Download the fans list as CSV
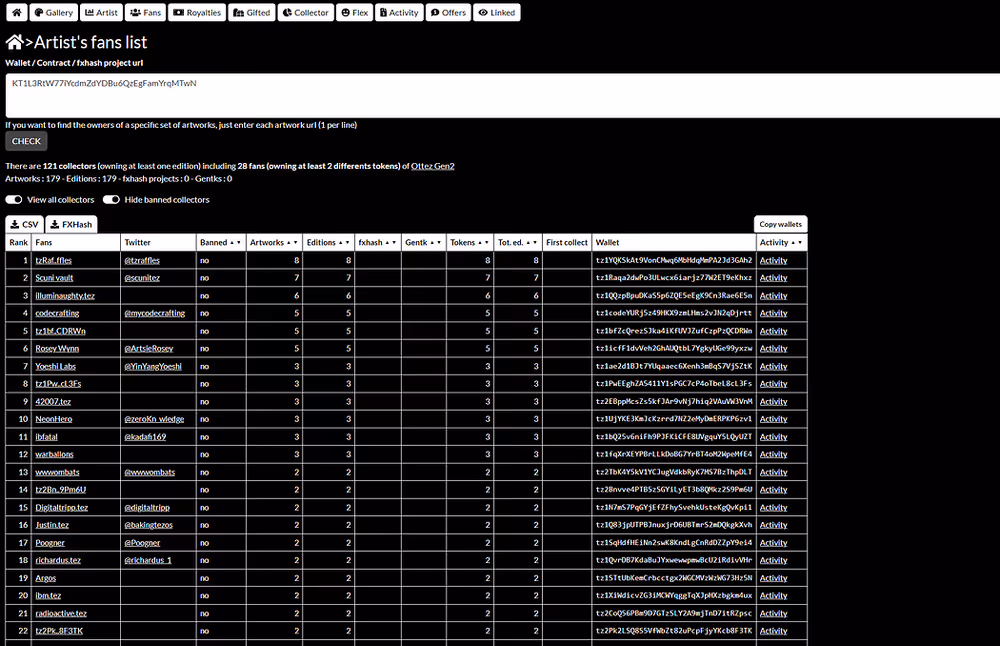 coord(24,224)
